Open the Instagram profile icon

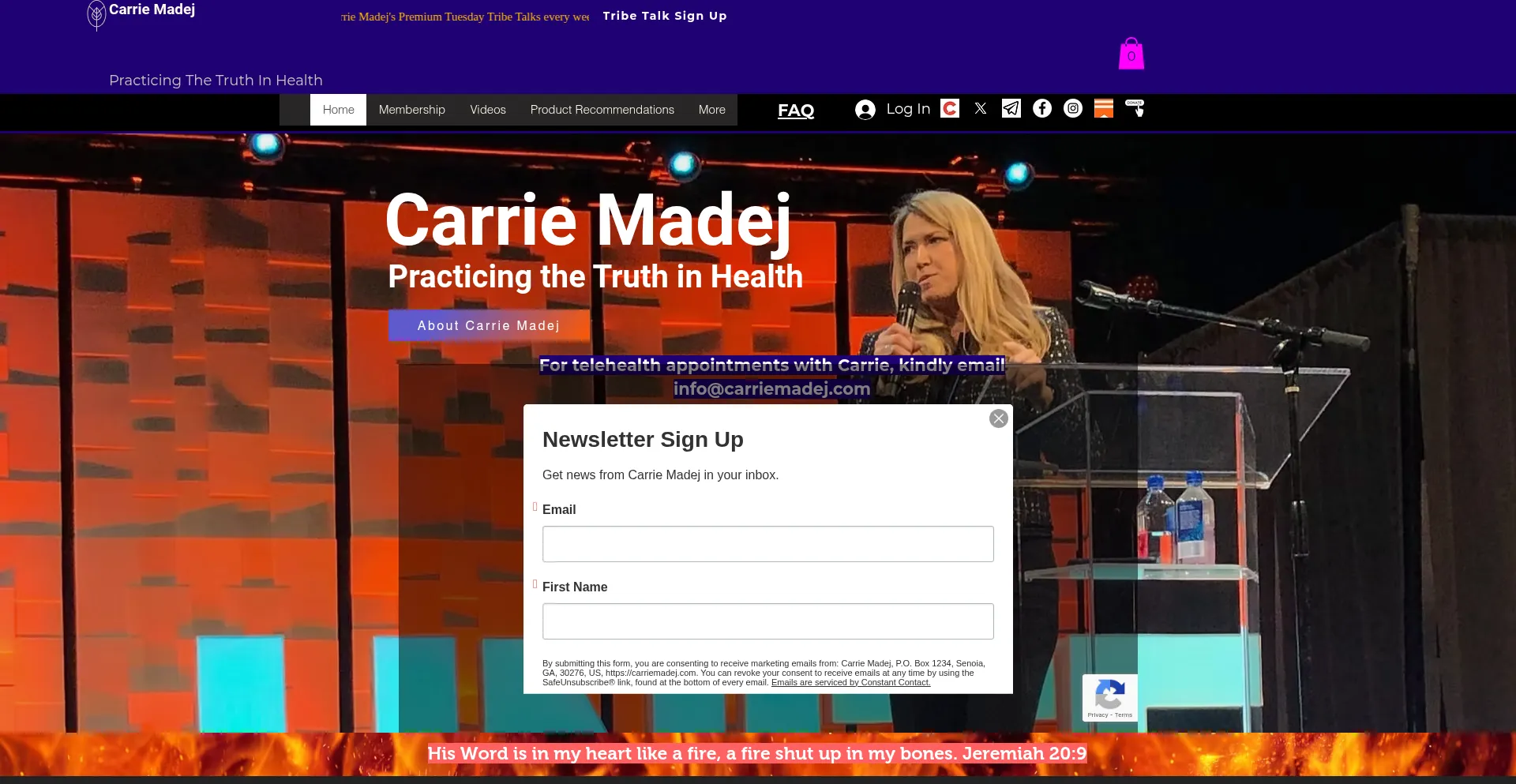[x=1073, y=109]
